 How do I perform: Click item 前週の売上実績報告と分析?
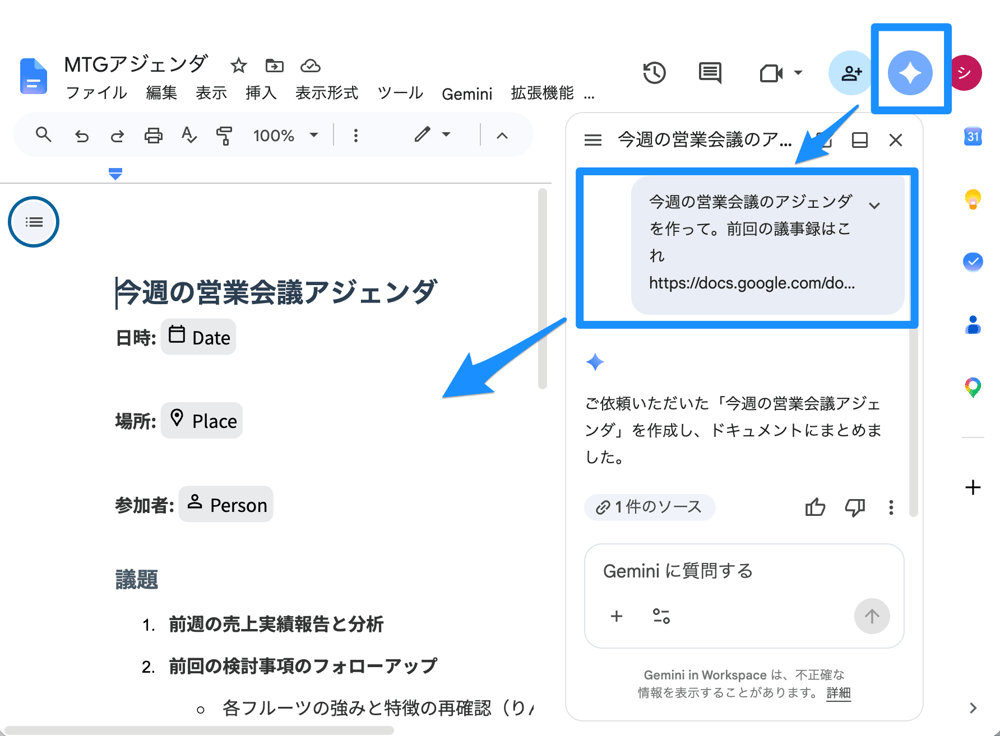coord(276,624)
